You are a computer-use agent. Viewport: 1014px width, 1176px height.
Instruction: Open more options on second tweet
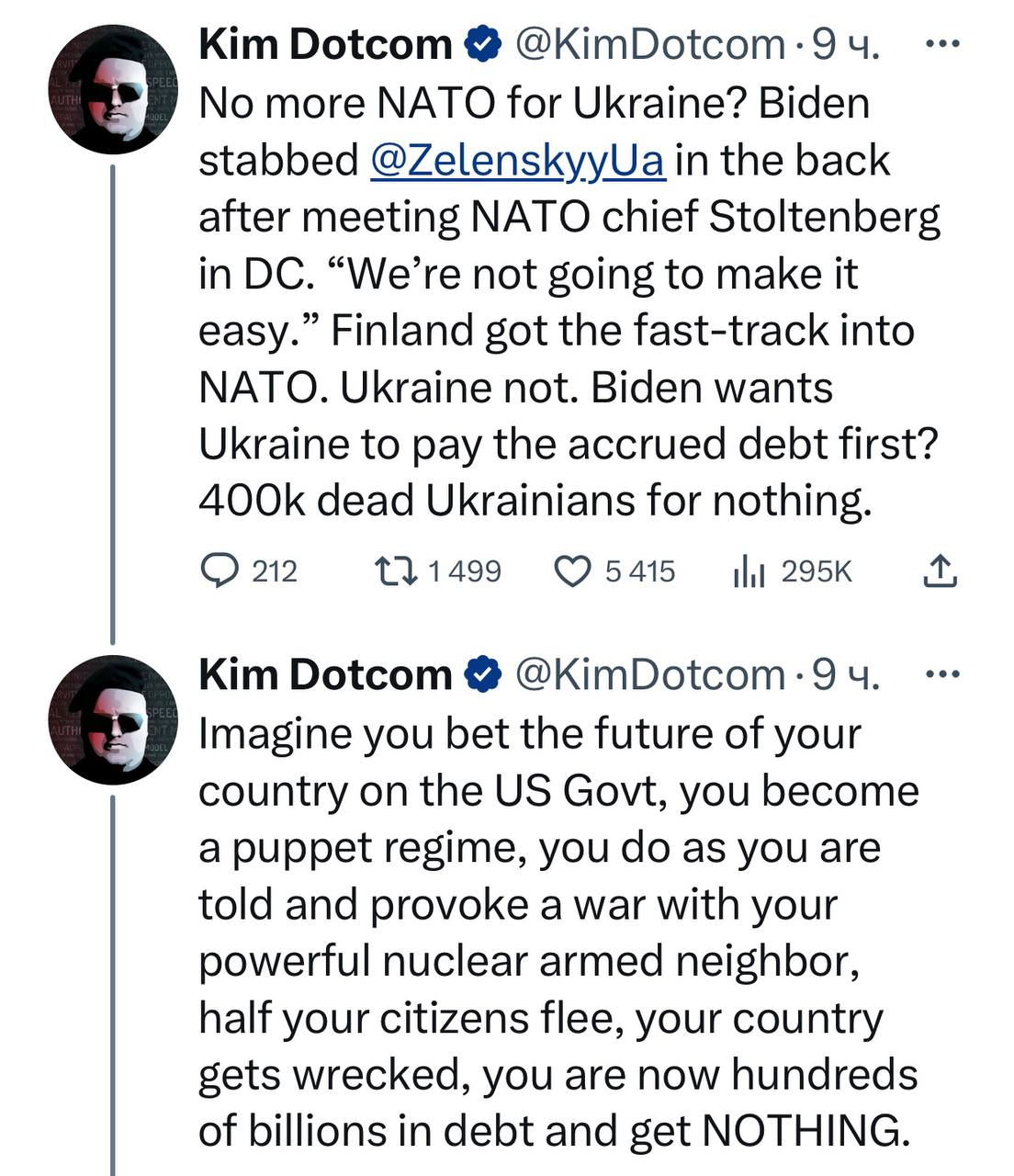pos(942,675)
